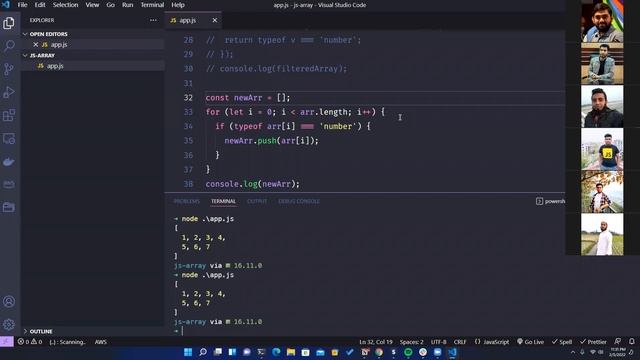640x360 pixels.
Task: Switch to the Debug Console tab
Action: 299,201
